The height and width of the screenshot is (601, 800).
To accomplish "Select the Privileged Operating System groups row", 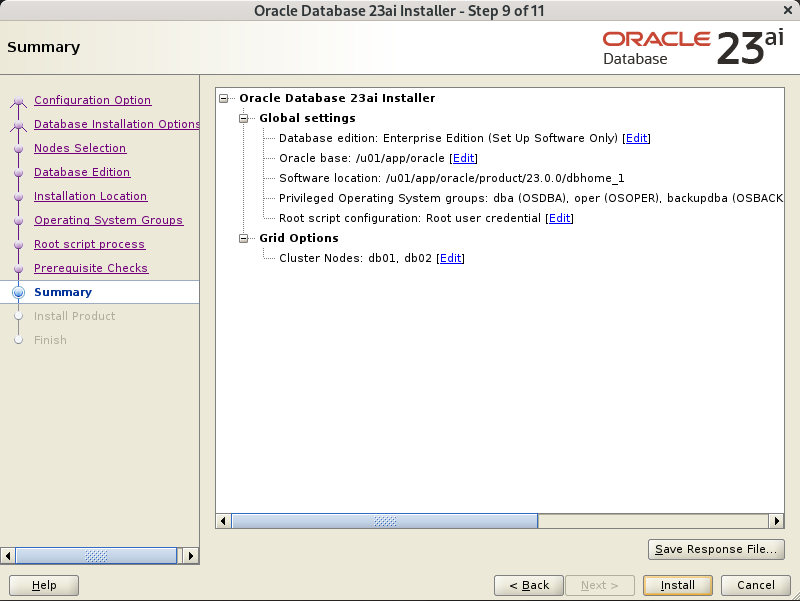I will coord(531,198).
